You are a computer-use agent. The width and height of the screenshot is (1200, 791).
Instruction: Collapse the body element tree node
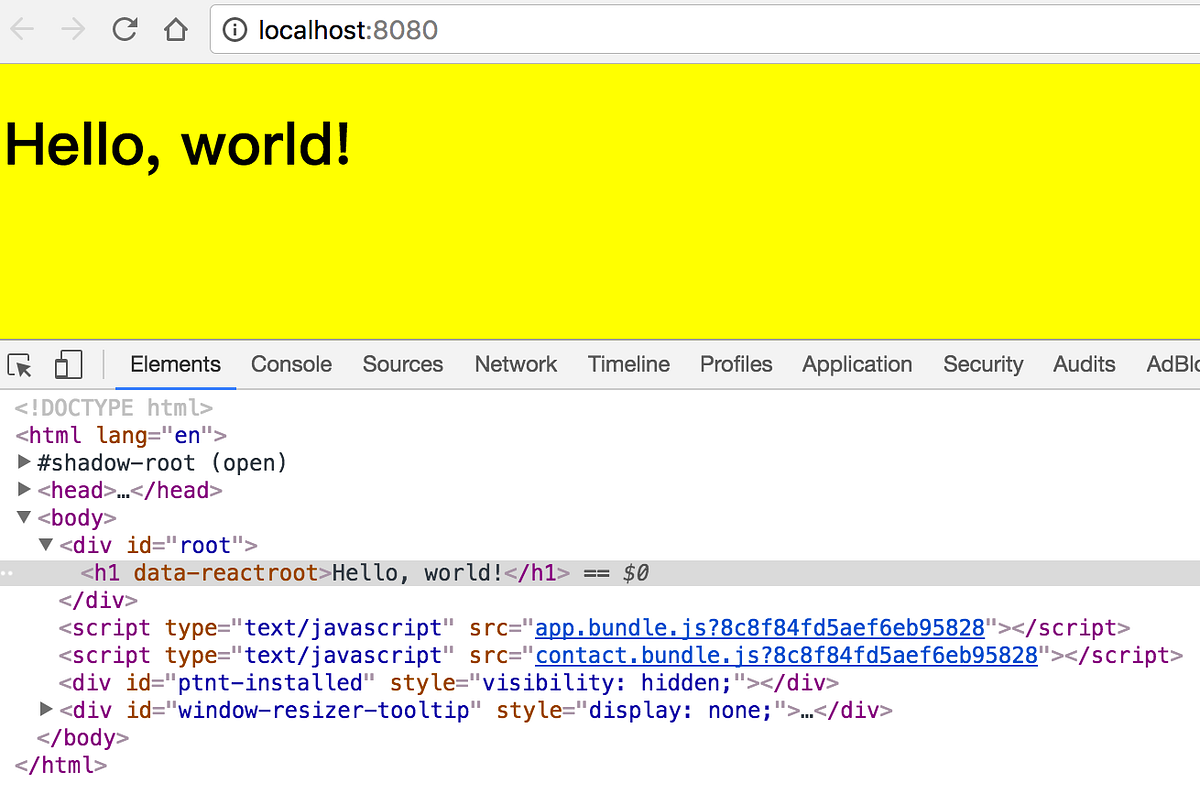pyautogui.click(x=24, y=518)
